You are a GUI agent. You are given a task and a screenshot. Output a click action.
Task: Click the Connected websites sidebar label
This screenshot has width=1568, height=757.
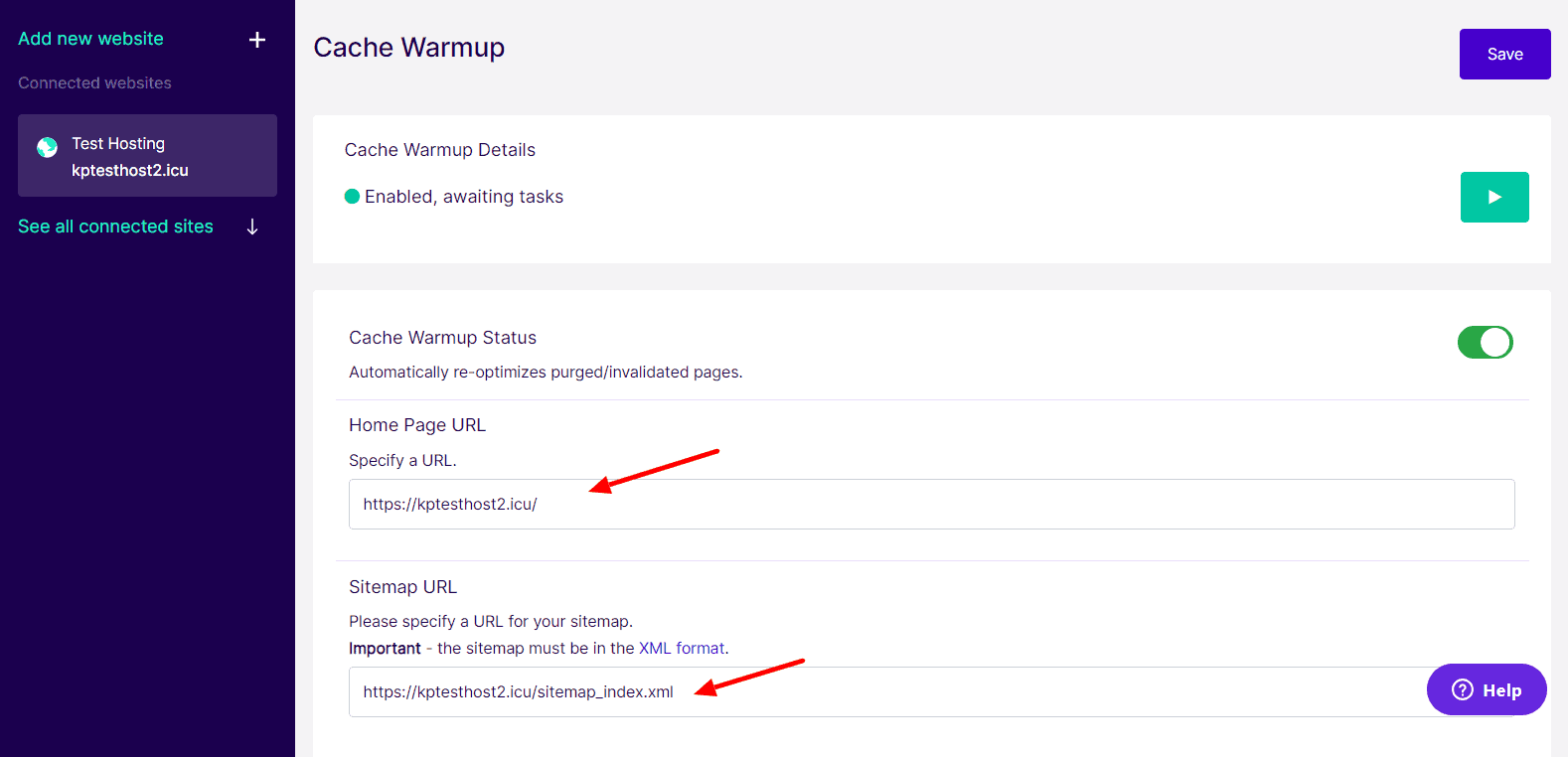click(x=94, y=83)
